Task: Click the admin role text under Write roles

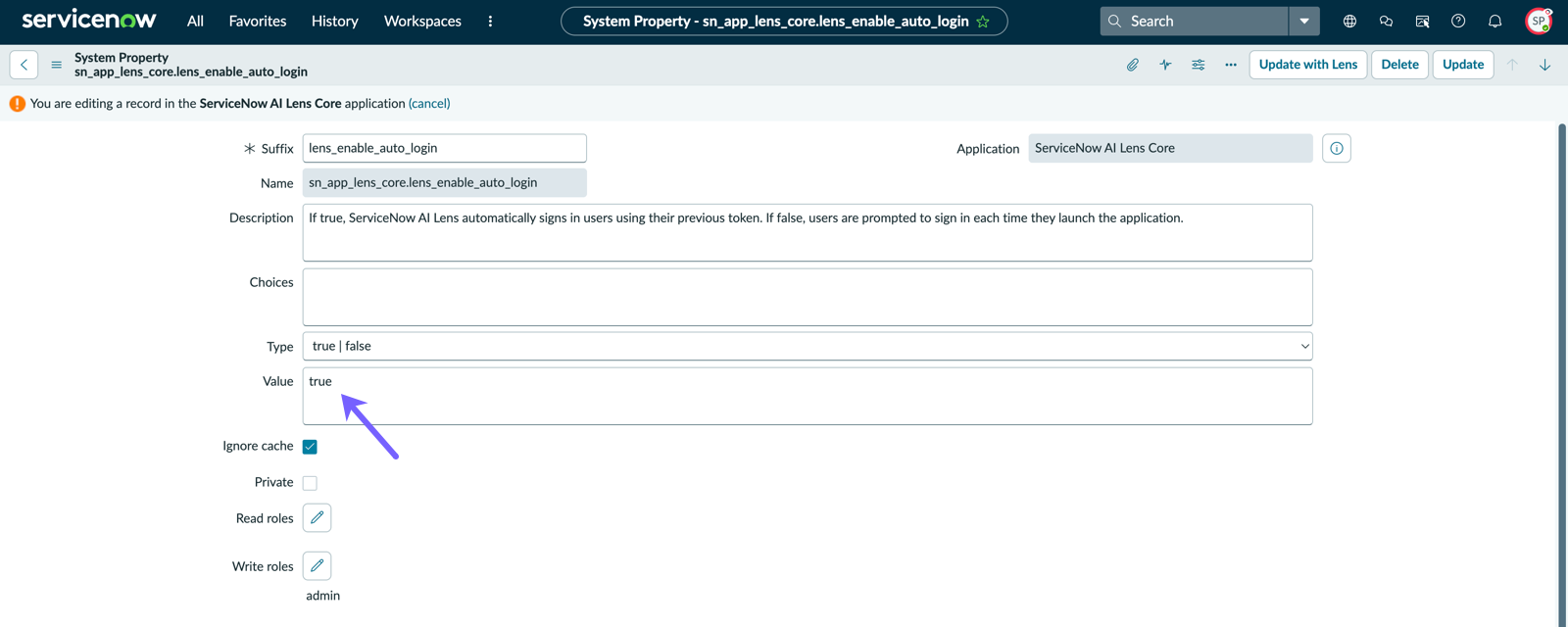Action: 323,596
